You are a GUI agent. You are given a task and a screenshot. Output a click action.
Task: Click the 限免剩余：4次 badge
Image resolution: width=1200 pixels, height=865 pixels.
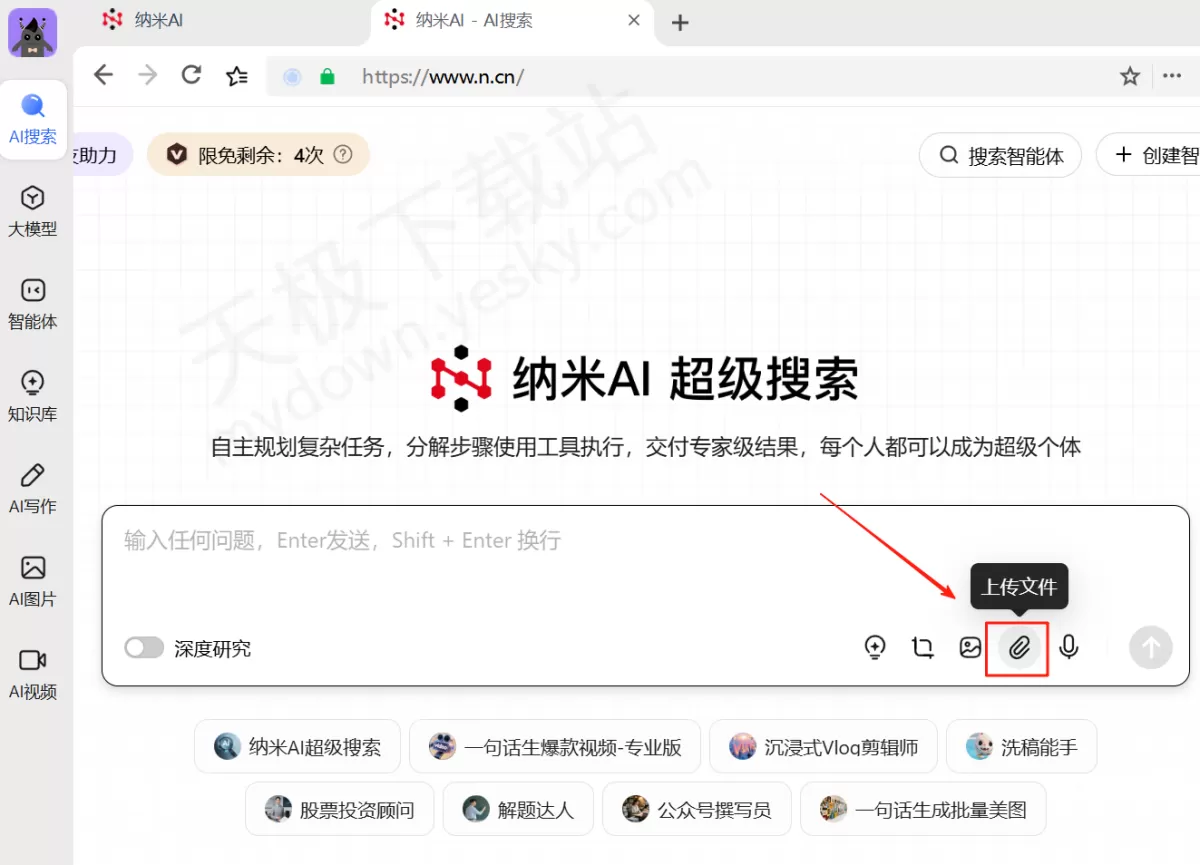(259, 155)
